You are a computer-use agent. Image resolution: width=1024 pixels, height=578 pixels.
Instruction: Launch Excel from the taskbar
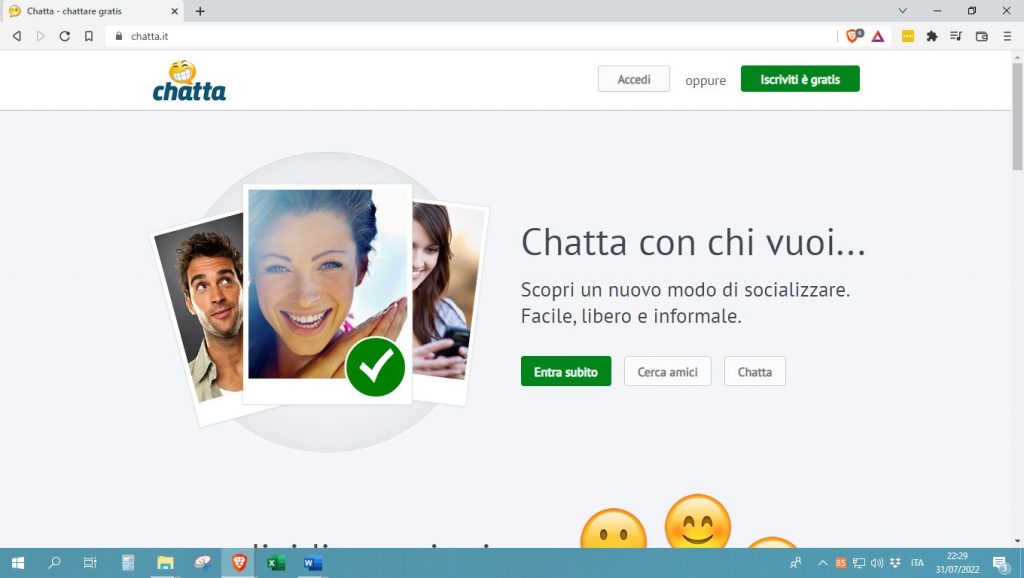274,564
